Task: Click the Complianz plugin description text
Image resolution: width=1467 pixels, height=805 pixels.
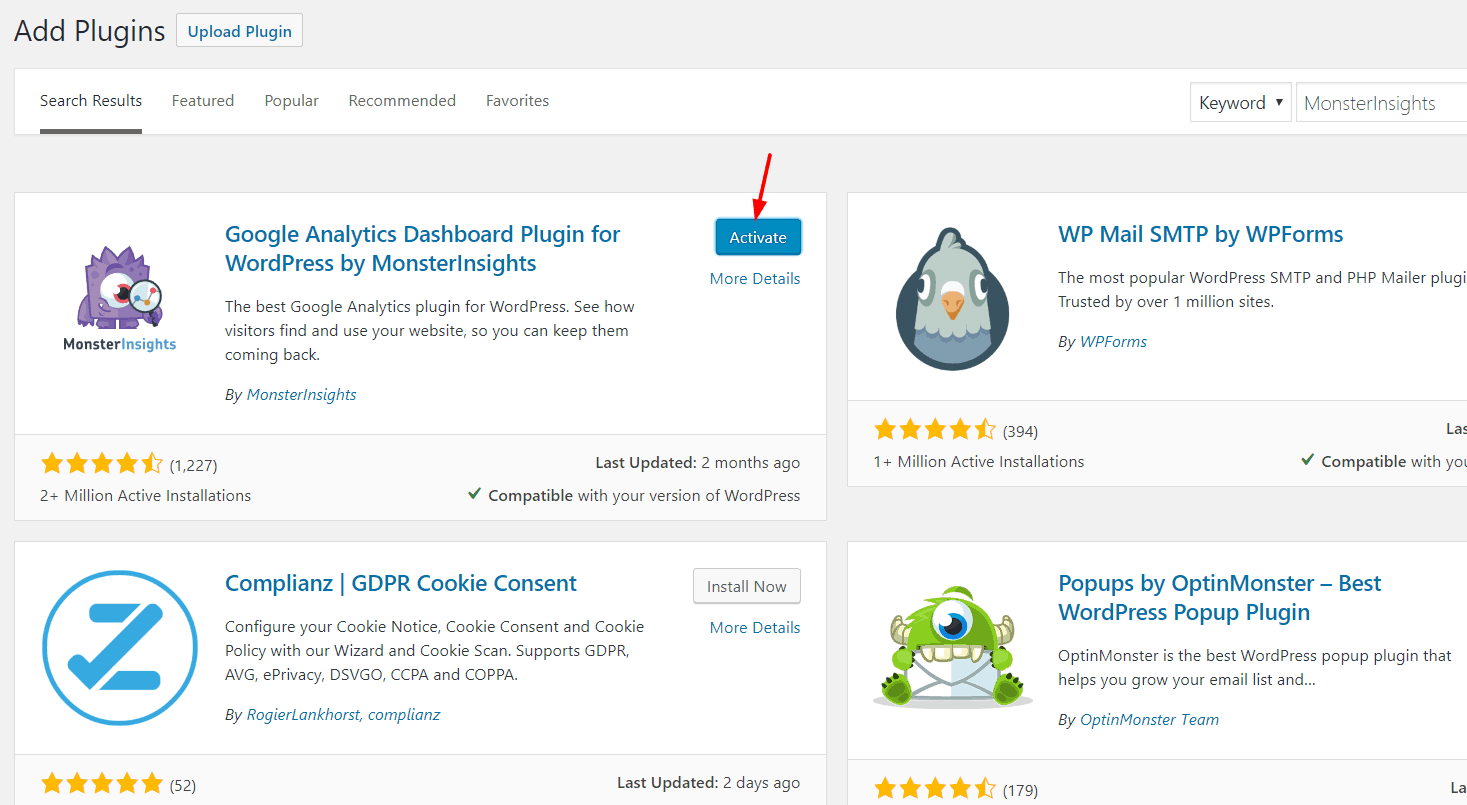Action: (435, 650)
